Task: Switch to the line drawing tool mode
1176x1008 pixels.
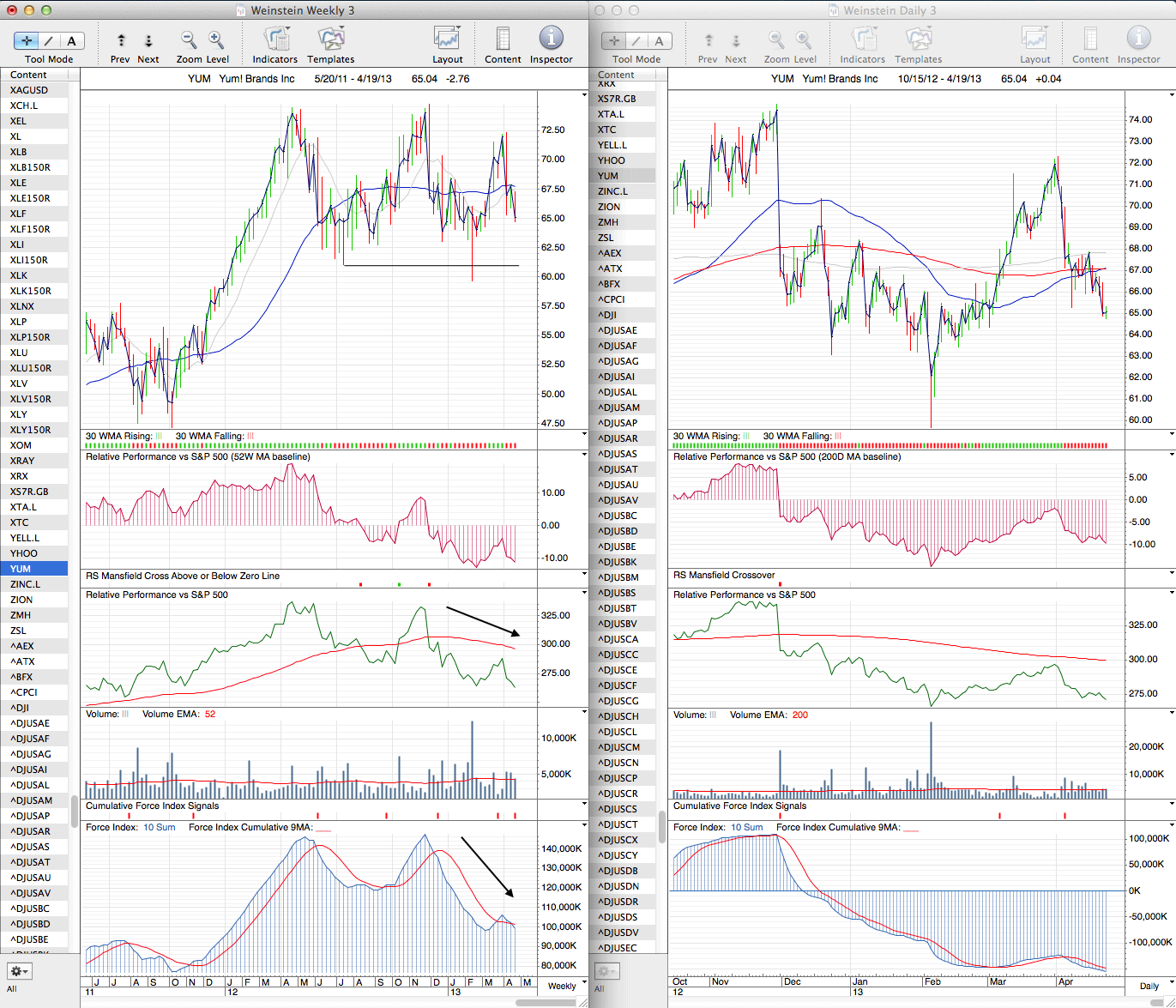Action: [49, 40]
